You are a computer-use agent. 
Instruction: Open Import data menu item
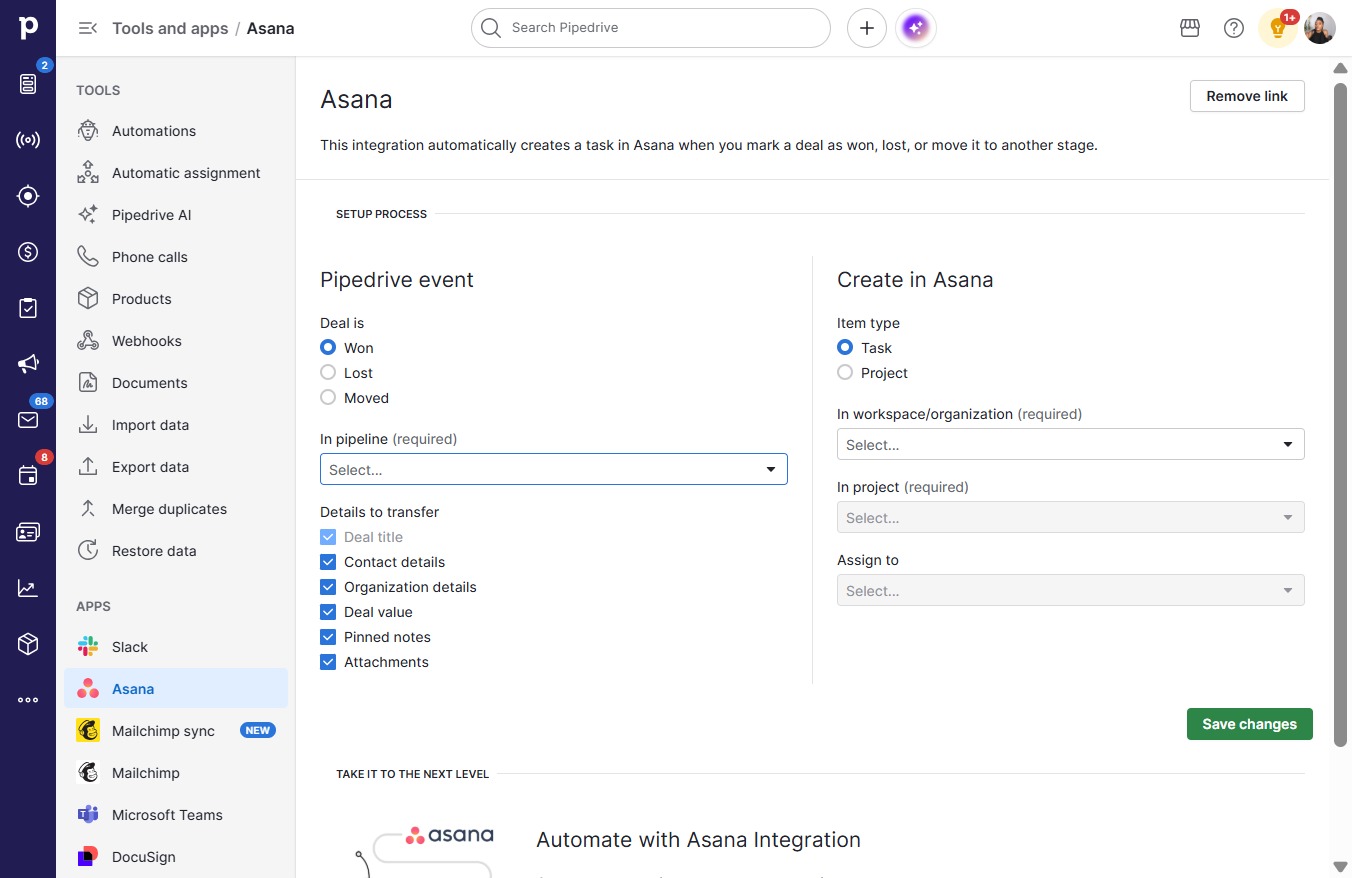tap(176, 425)
